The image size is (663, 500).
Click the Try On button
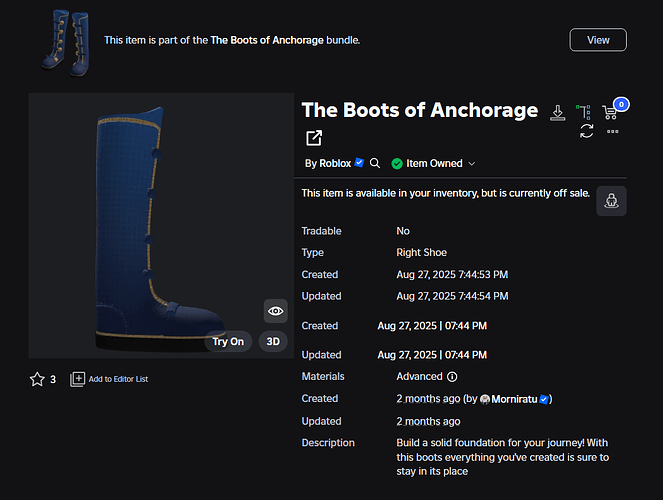(228, 341)
